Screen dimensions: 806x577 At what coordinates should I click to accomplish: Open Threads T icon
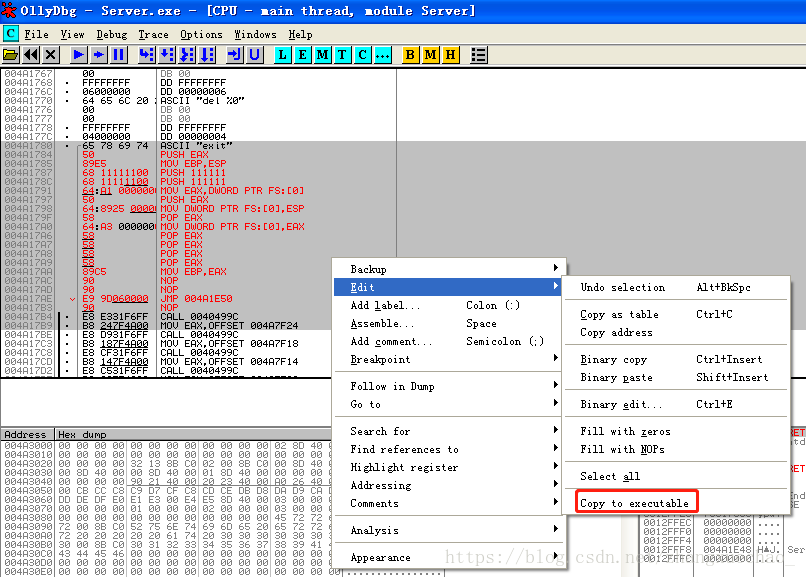(342, 54)
